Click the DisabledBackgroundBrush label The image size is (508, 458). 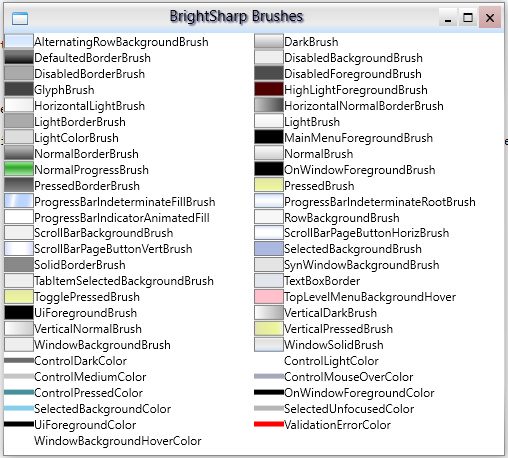click(x=353, y=58)
